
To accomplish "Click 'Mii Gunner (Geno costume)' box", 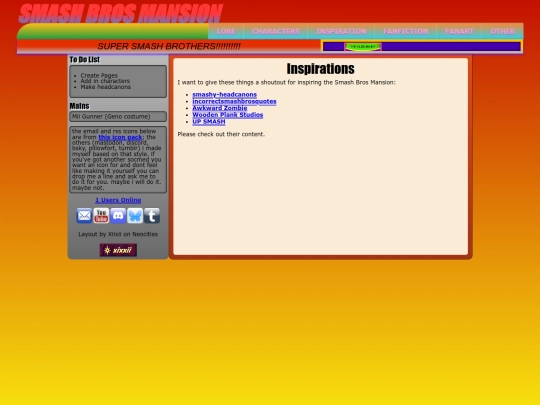I will pyautogui.click(x=118, y=116).
